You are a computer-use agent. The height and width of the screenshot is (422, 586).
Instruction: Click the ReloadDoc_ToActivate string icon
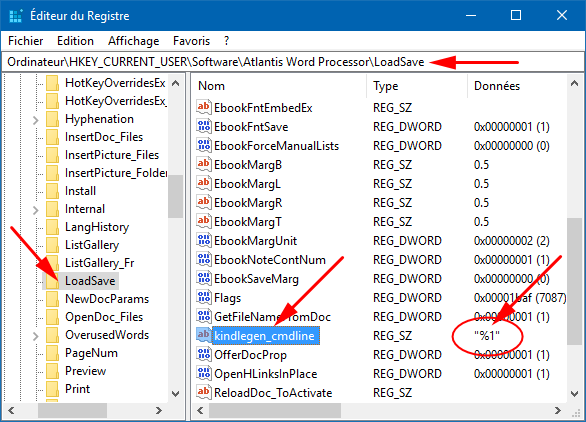click(203, 392)
